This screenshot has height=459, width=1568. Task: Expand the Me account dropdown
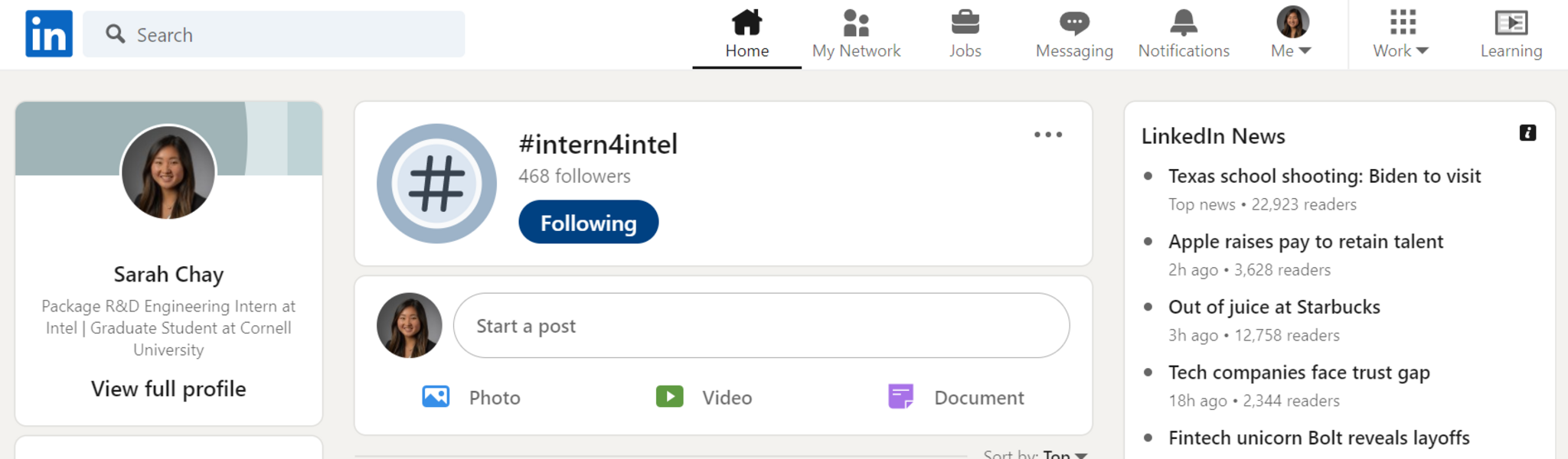pyautogui.click(x=1292, y=50)
